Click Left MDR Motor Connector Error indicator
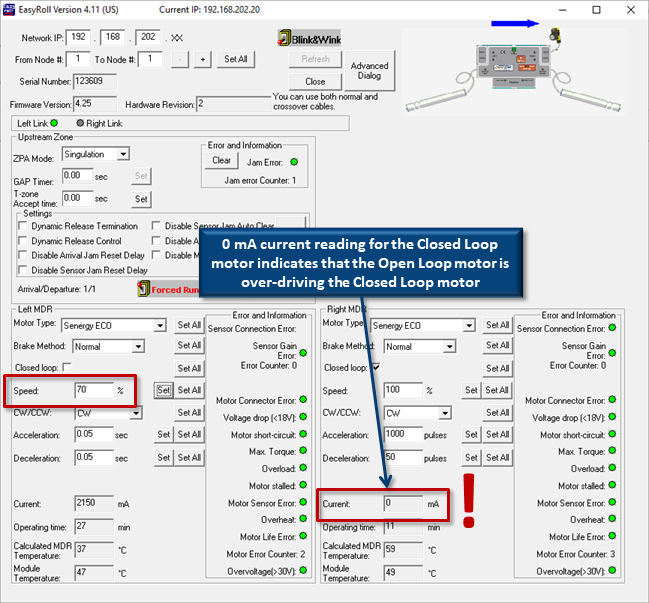 [x=303, y=399]
